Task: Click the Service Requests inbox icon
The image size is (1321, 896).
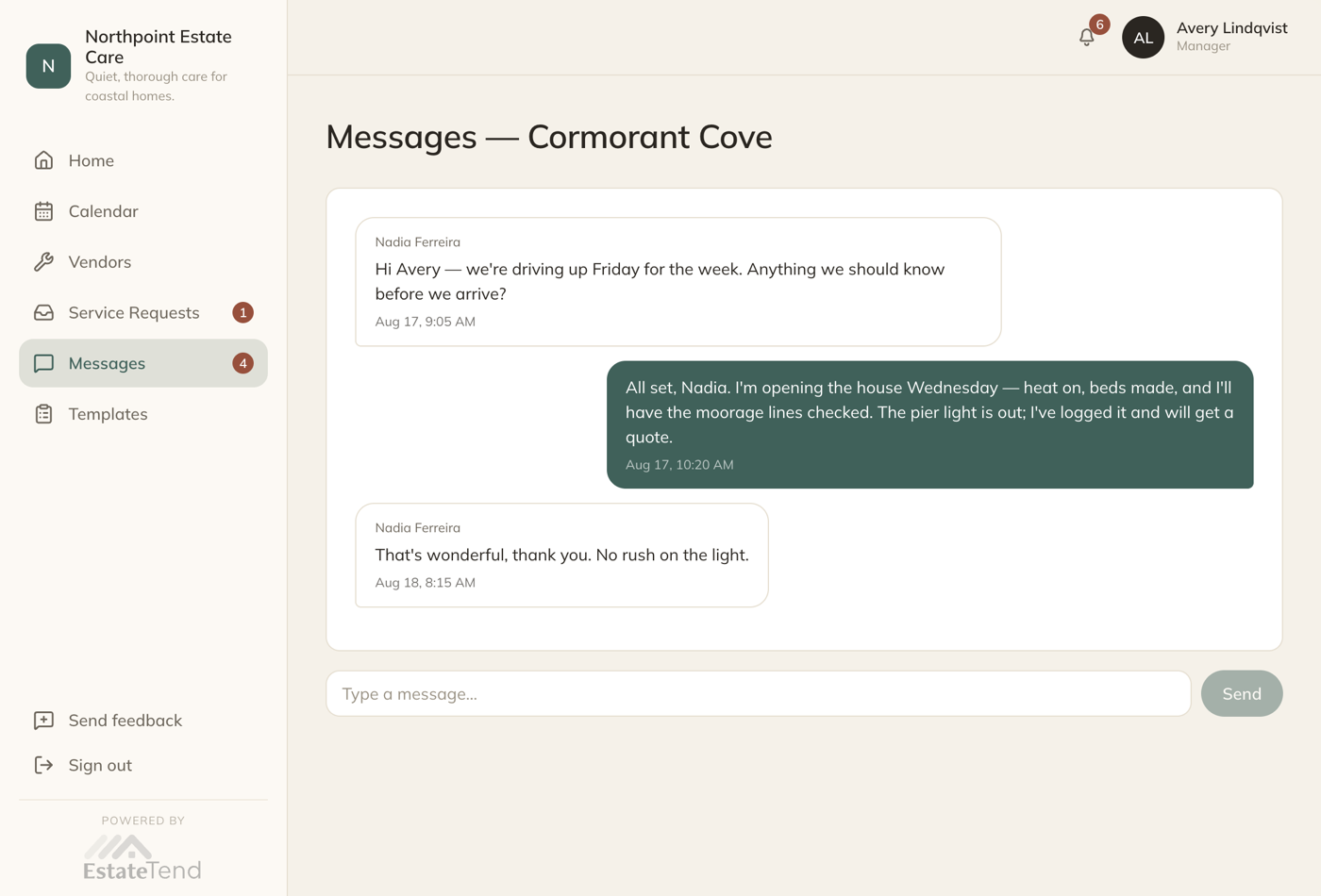Action: pos(43,313)
